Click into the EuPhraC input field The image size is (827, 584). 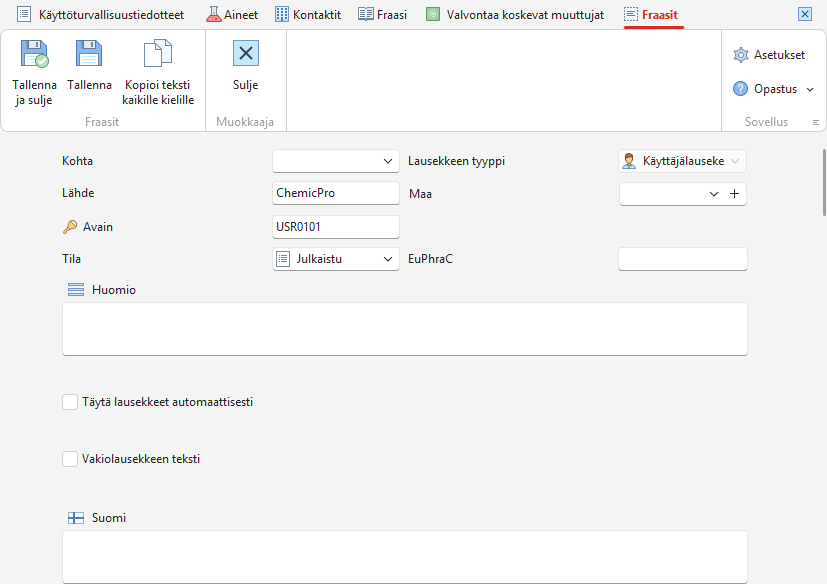coord(682,259)
